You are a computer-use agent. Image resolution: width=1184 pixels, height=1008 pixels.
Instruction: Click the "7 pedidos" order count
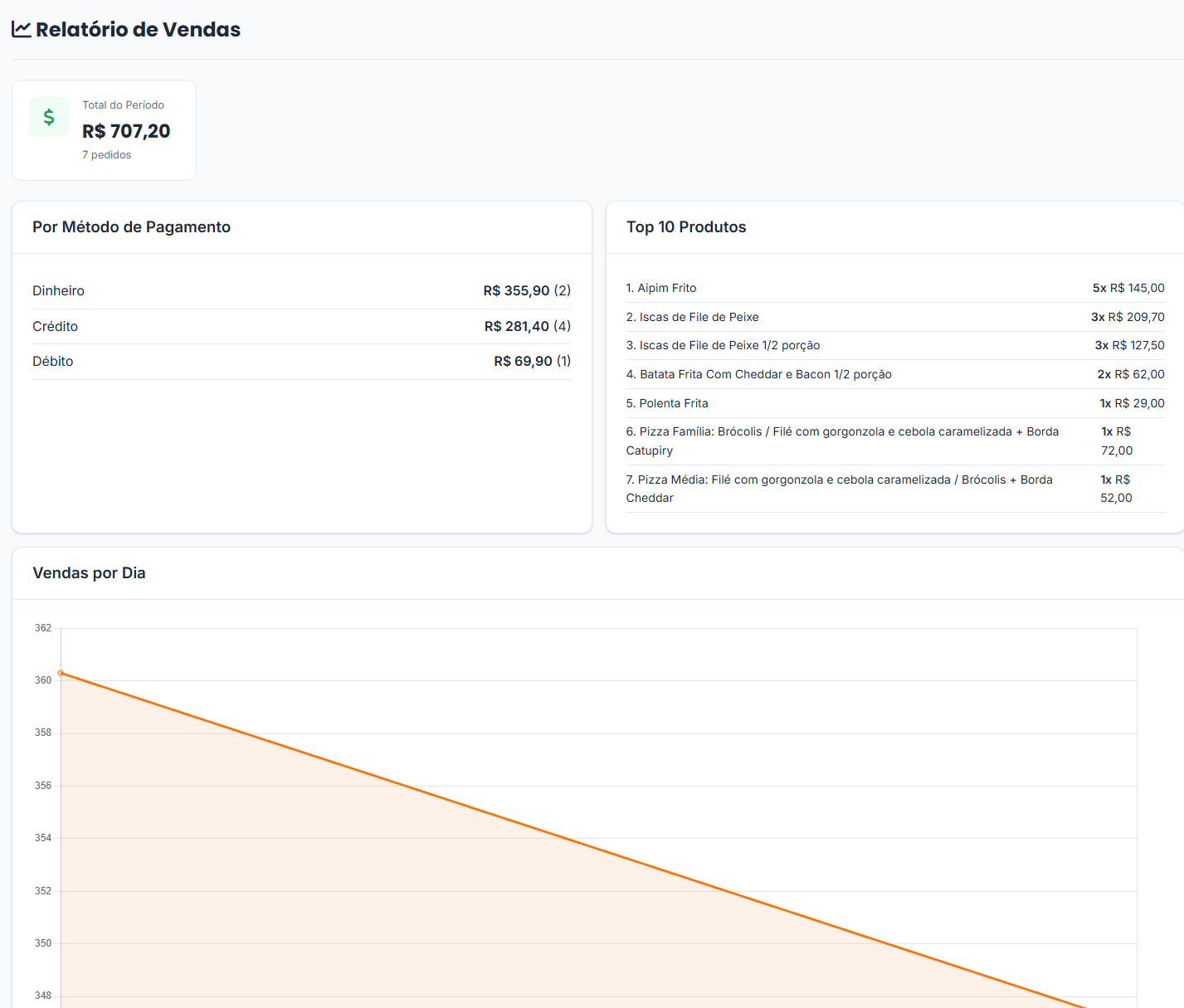[x=106, y=155]
